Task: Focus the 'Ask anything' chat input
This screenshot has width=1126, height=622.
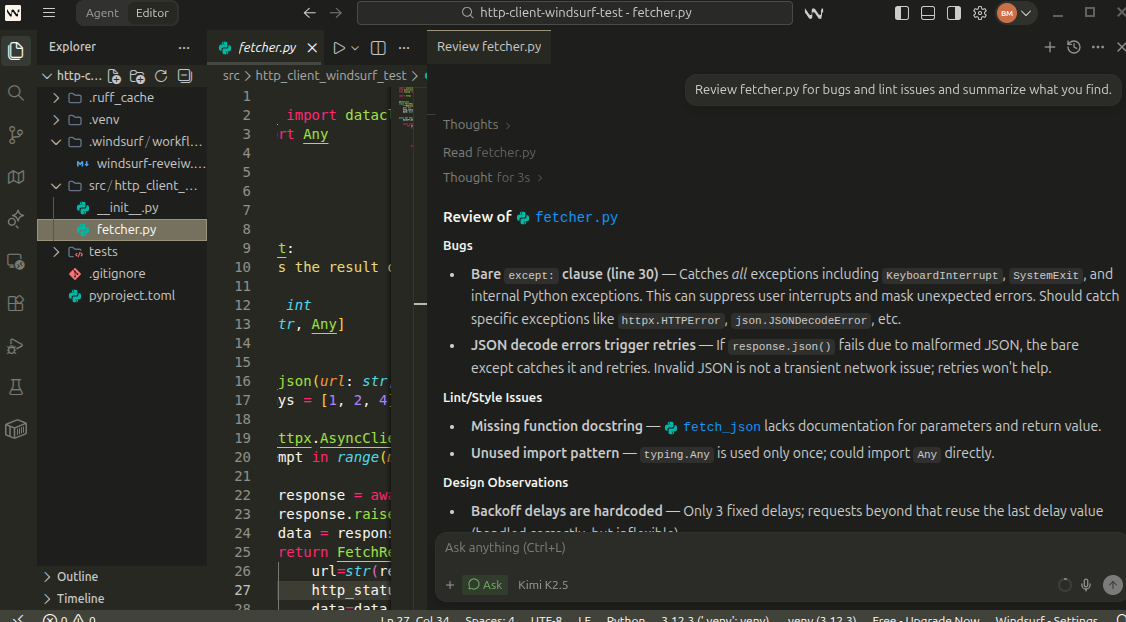Action: point(779,548)
